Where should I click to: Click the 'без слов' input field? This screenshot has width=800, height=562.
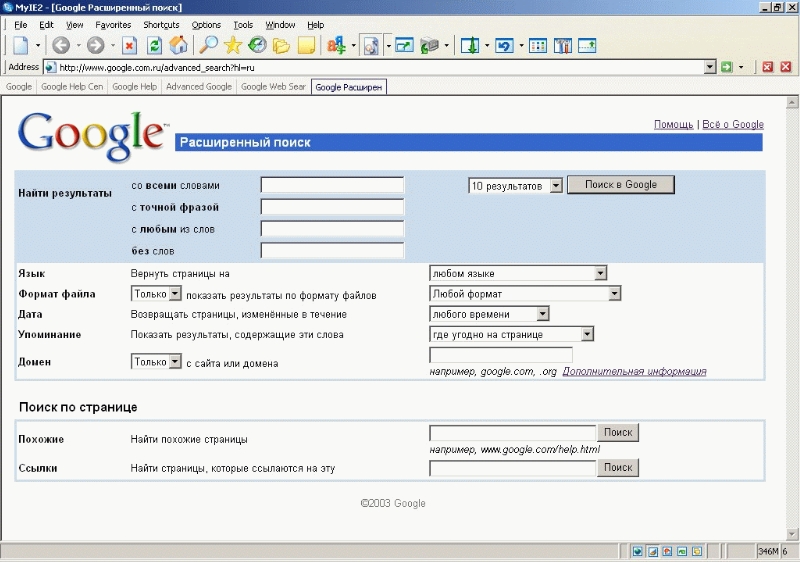(x=332, y=251)
